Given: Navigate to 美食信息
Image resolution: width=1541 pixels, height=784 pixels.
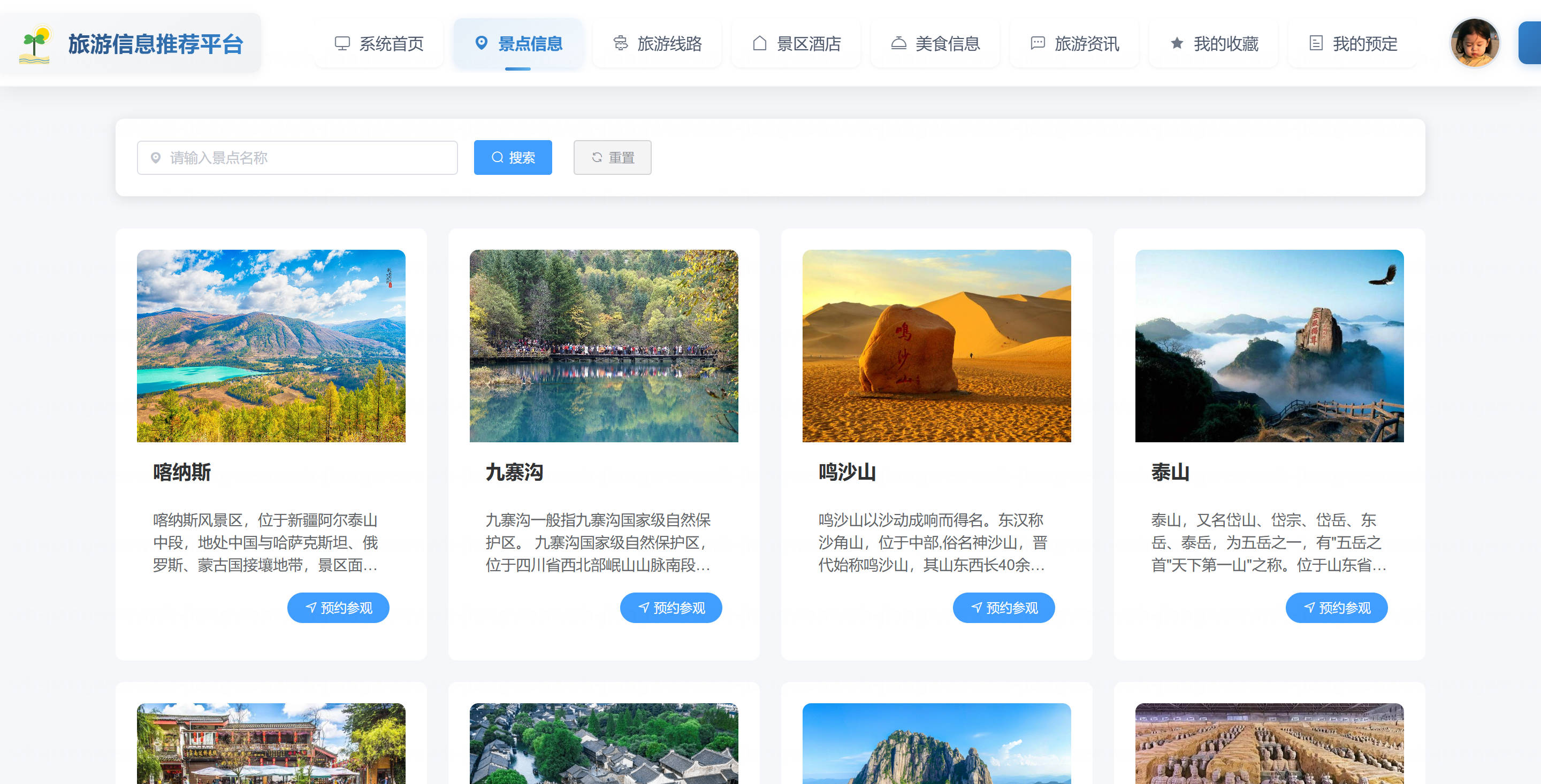Looking at the screenshot, I should [935, 43].
